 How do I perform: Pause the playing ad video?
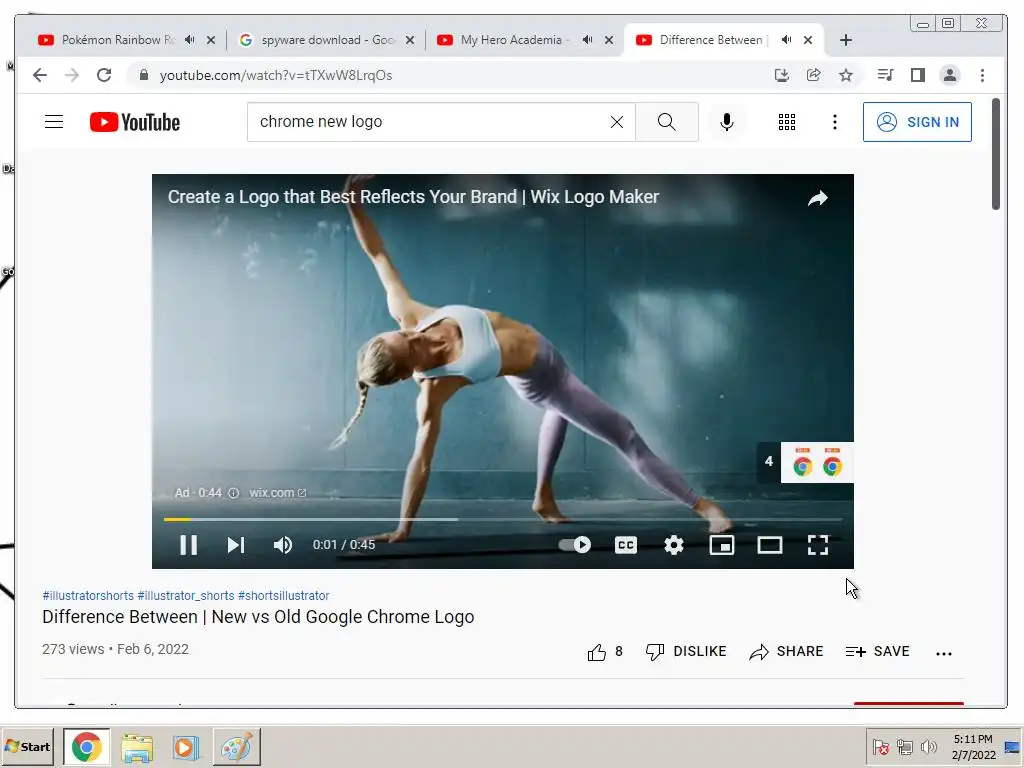[188, 545]
